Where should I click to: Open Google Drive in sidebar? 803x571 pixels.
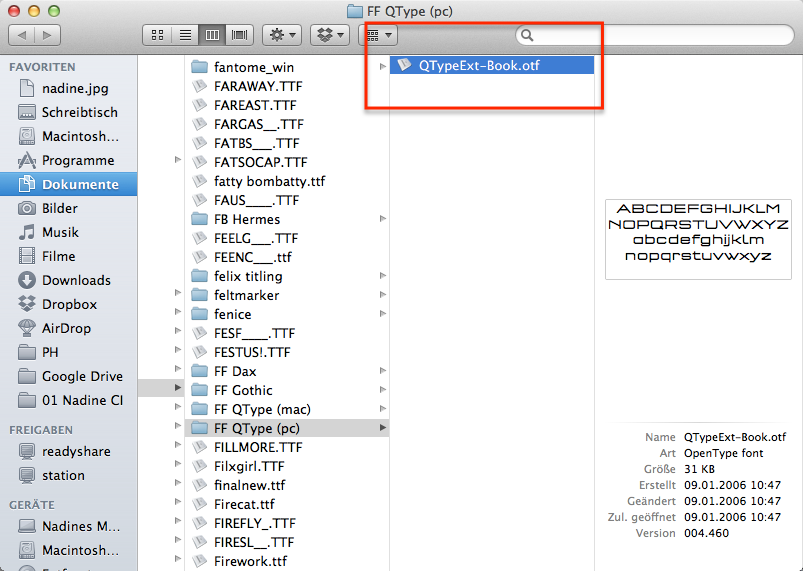coord(82,376)
